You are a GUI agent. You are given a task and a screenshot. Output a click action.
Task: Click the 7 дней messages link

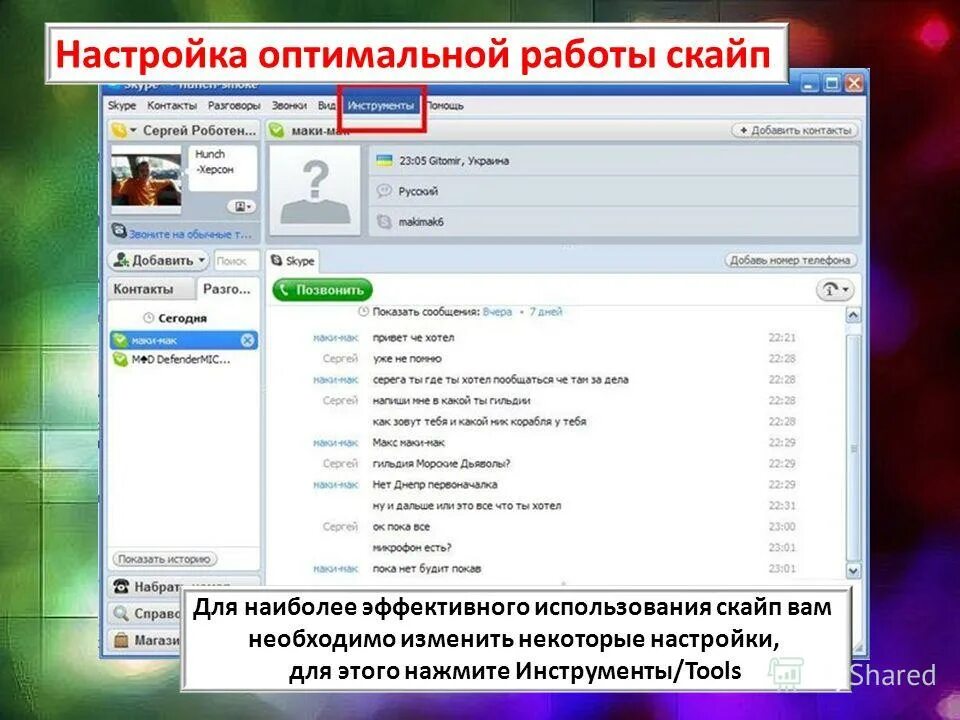click(x=545, y=312)
